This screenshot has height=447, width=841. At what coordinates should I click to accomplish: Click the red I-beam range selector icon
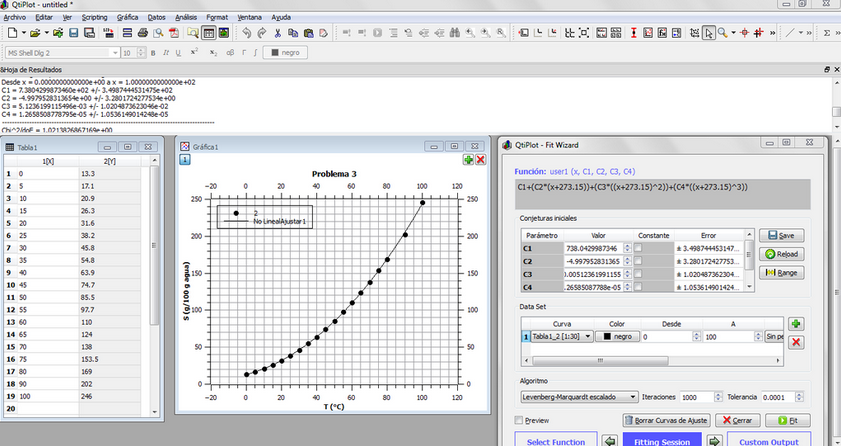pyautogui.click(x=633, y=33)
